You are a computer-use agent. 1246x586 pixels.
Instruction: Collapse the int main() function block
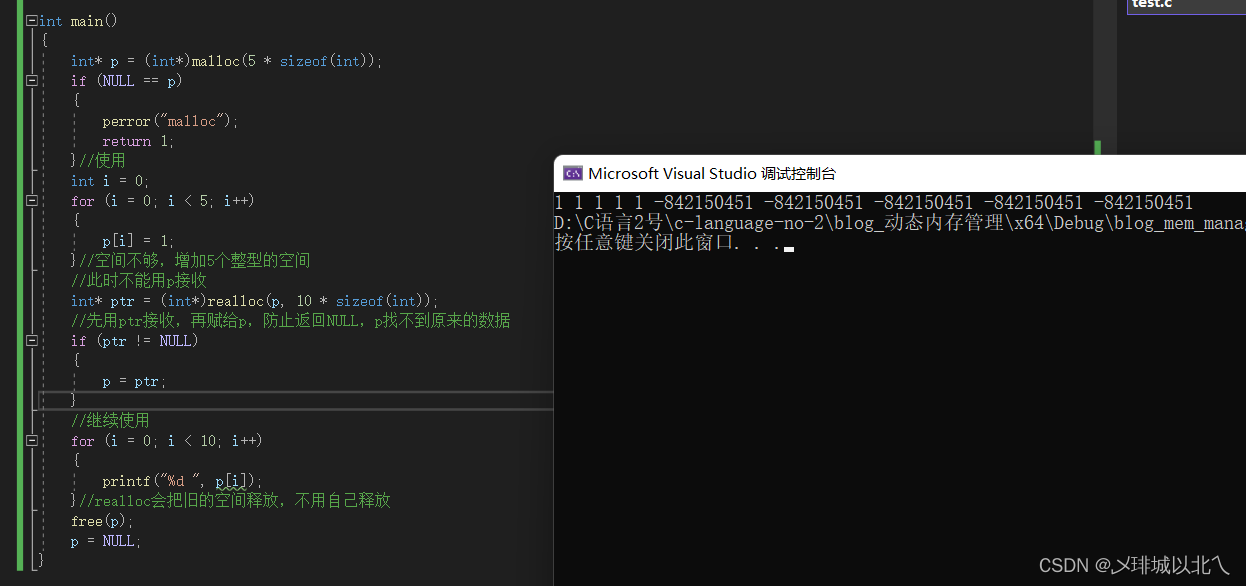point(32,21)
